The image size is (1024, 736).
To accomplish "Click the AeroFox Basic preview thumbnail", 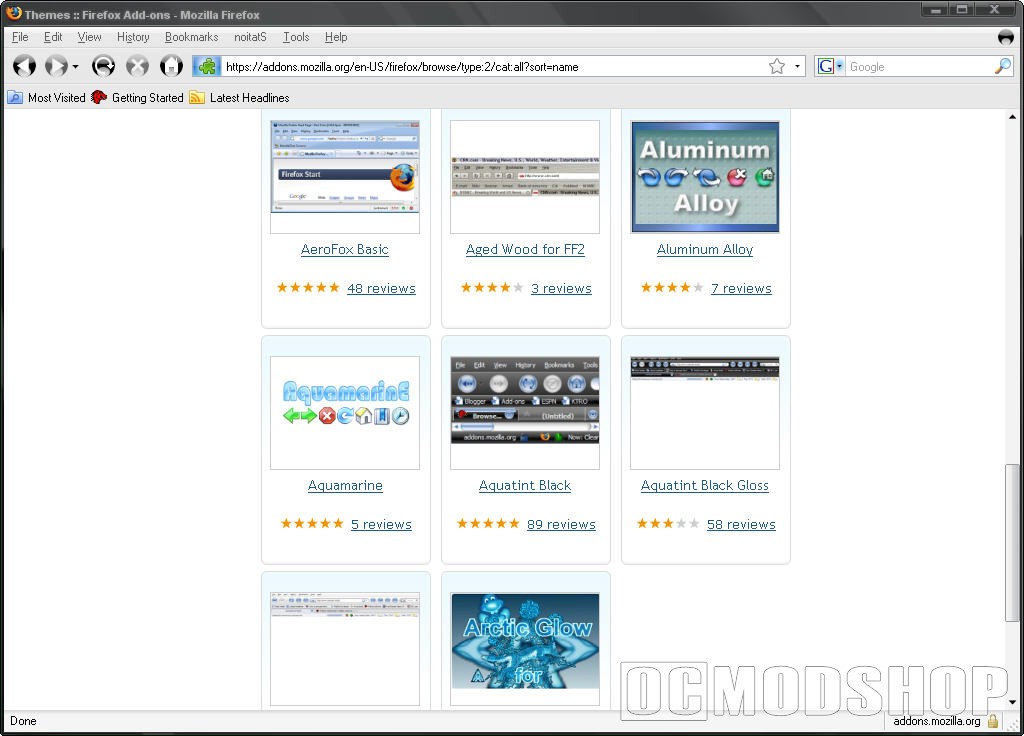I will tap(345, 177).
